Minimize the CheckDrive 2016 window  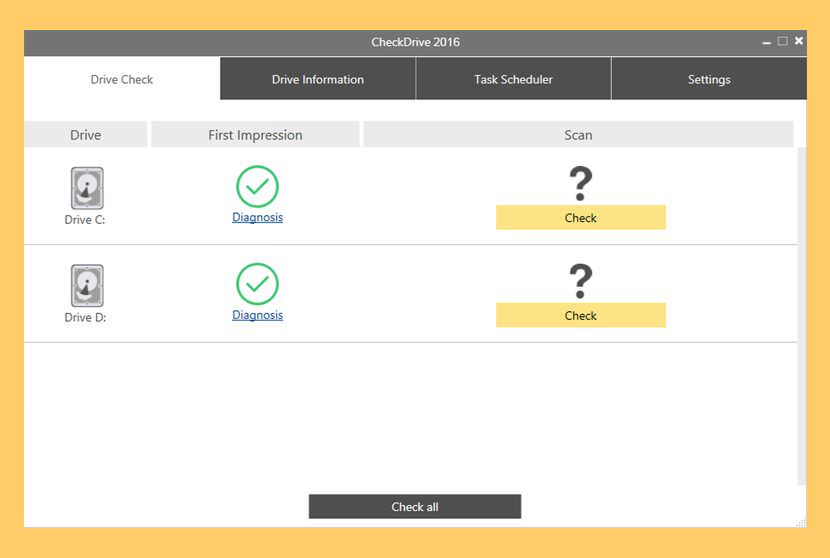click(x=766, y=42)
